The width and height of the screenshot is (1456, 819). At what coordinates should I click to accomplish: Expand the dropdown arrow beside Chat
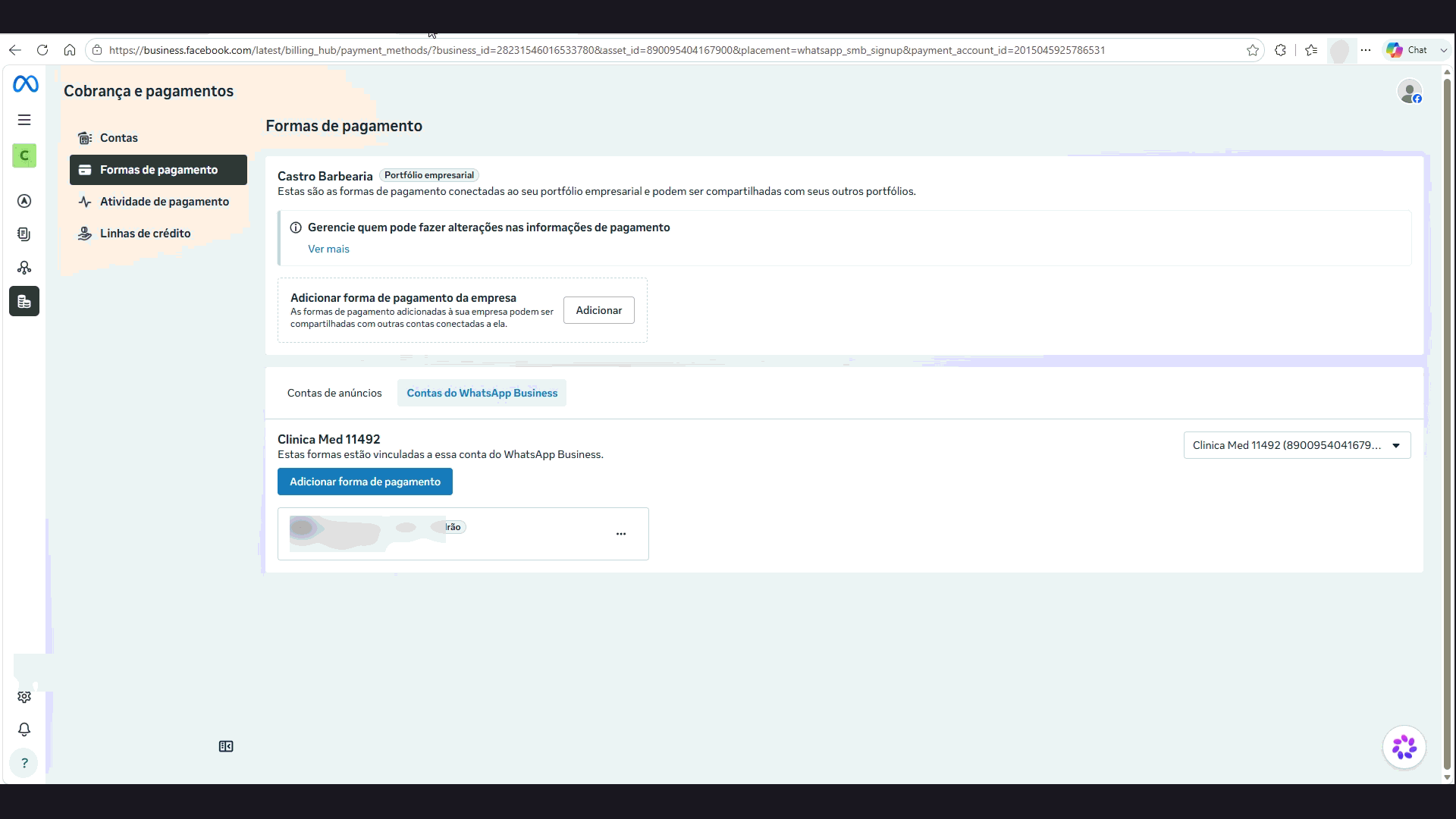(x=1444, y=50)
